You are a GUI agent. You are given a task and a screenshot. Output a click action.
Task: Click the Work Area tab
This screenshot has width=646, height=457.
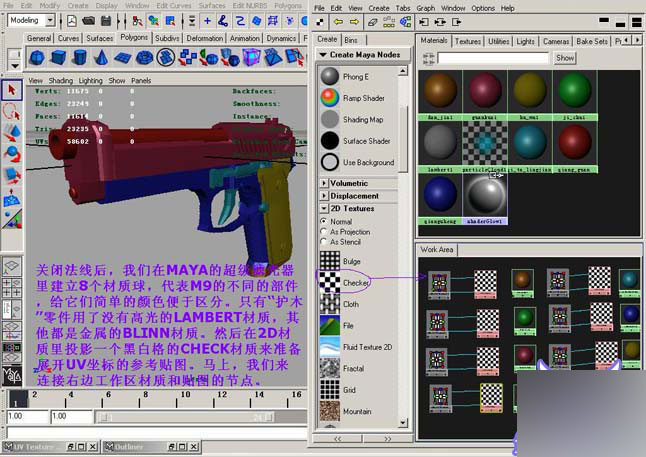[x=437, y=249]
